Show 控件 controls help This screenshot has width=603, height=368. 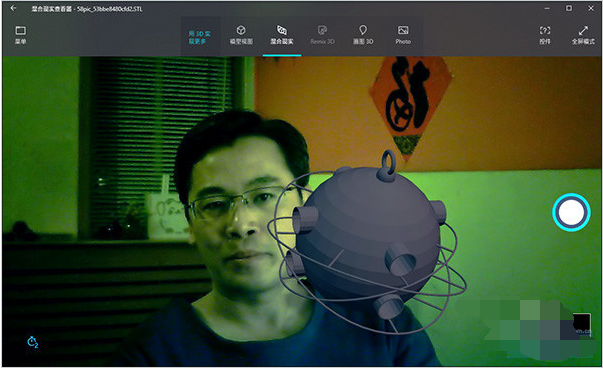[545, 35]
